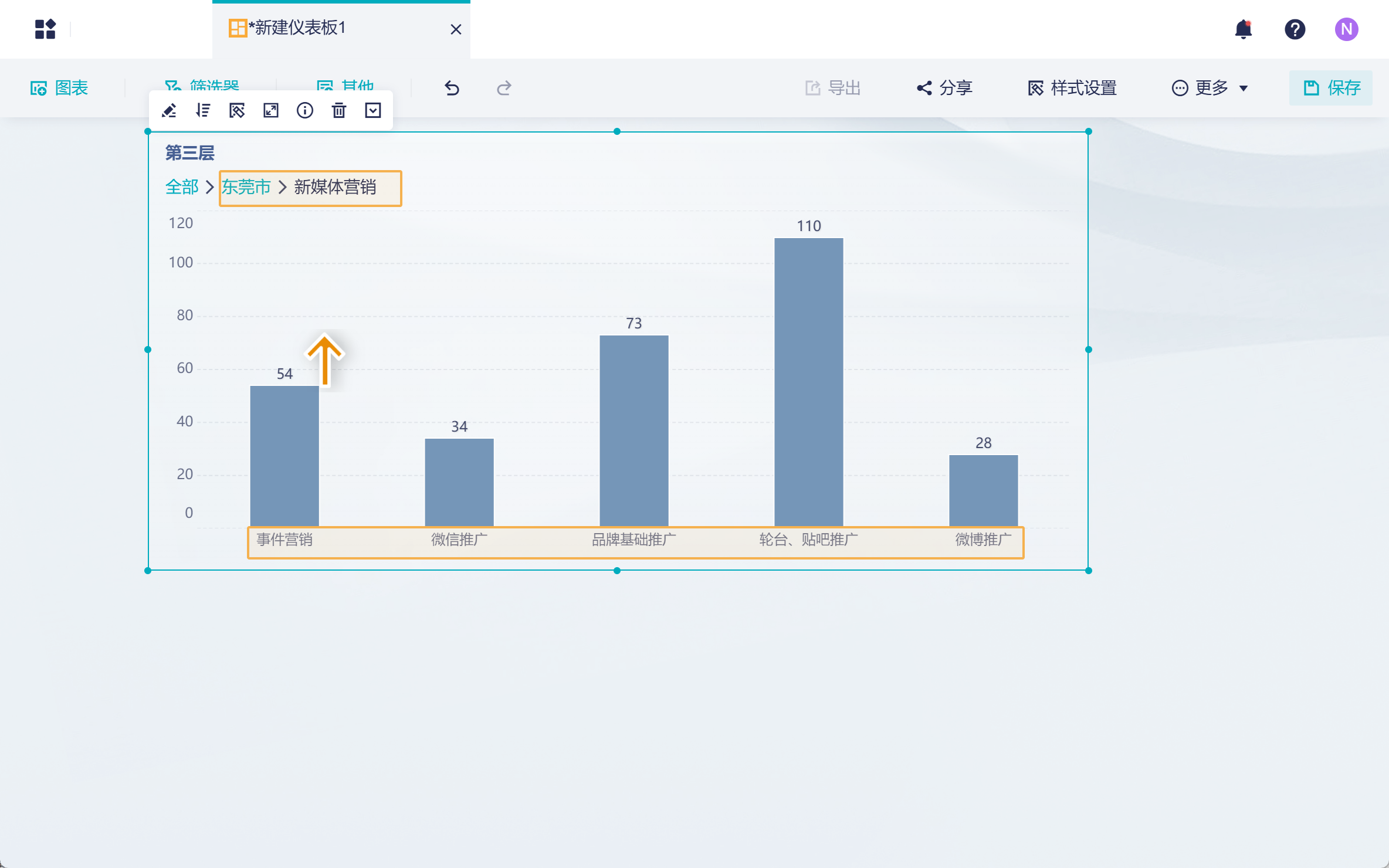Open the 图表 menu

click(59, 87)
